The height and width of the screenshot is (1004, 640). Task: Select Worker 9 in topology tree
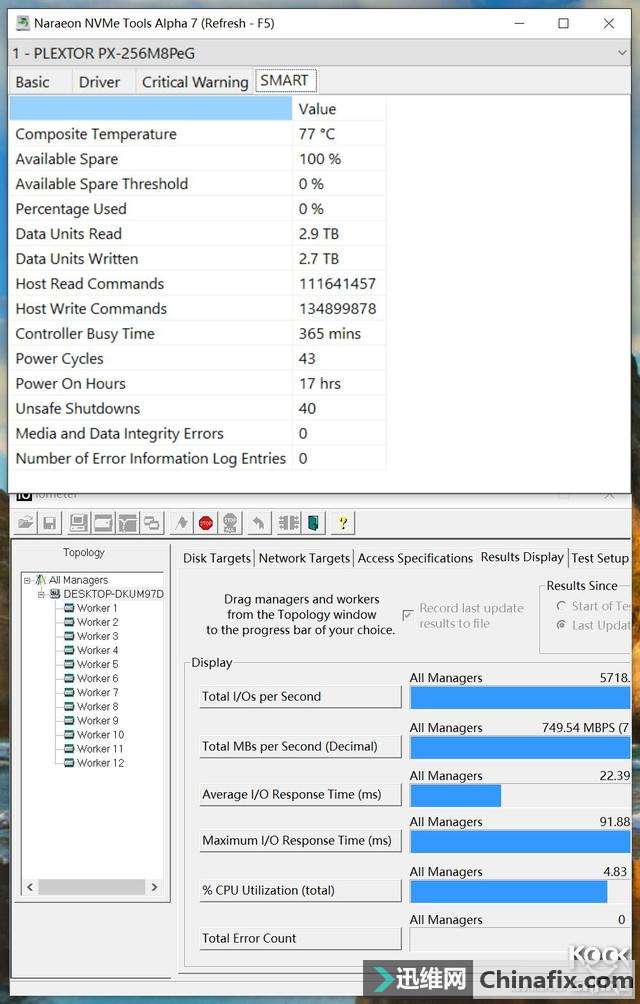pyautogui.click(x=97, y=720)
